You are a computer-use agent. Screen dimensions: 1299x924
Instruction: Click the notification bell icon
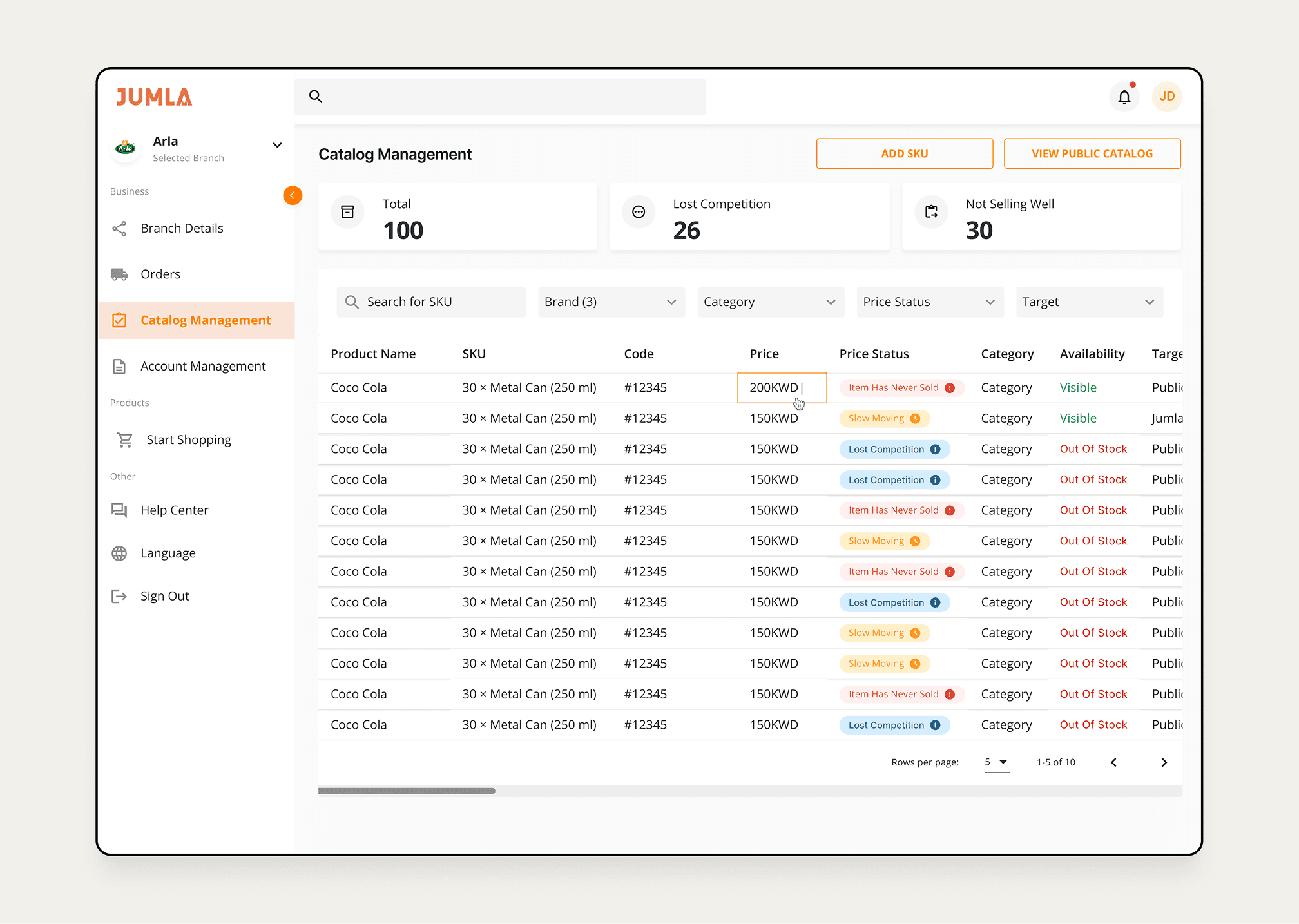pyautogui.click(x=1124, y=97)
